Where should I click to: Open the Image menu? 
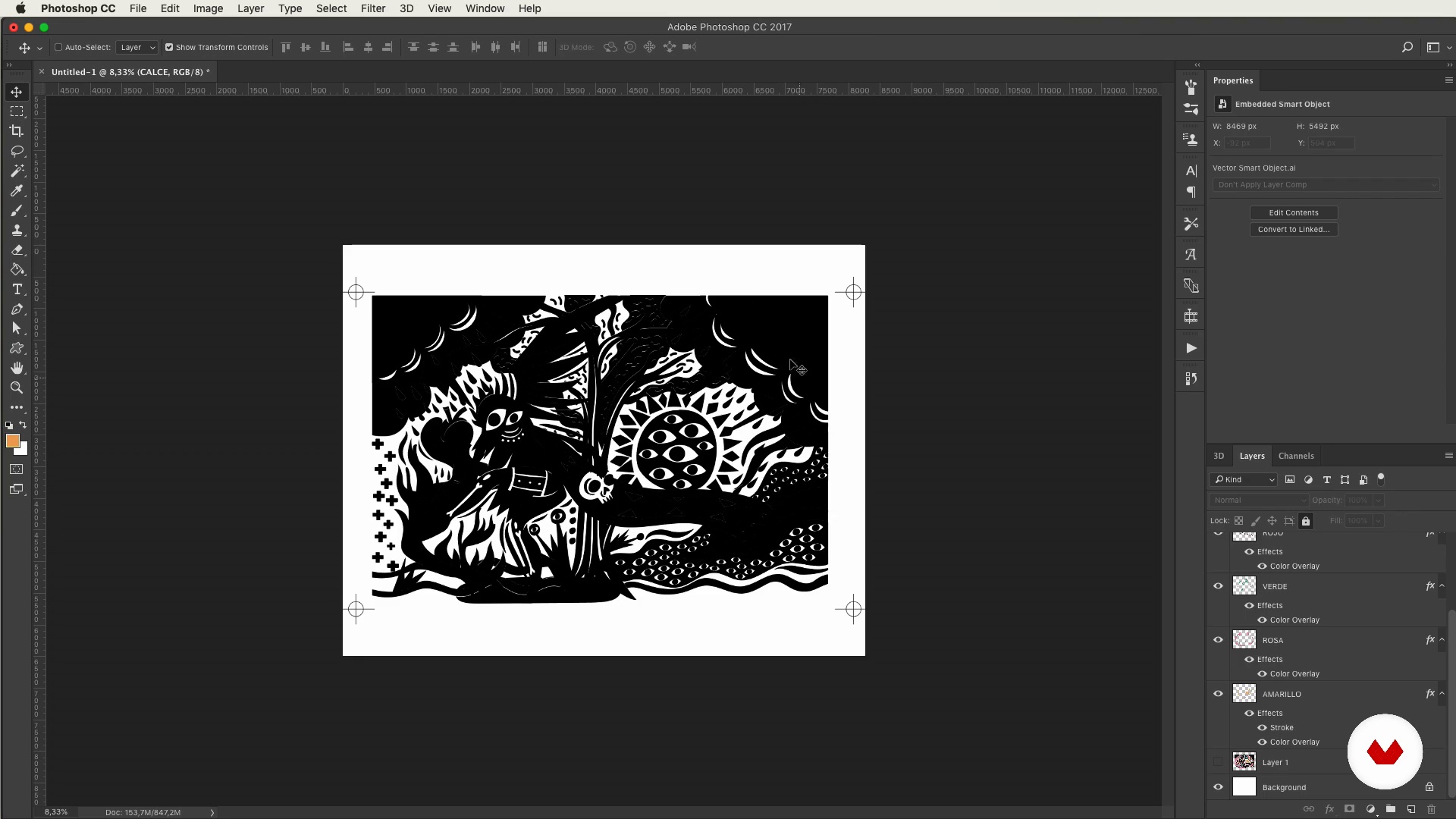208,8
